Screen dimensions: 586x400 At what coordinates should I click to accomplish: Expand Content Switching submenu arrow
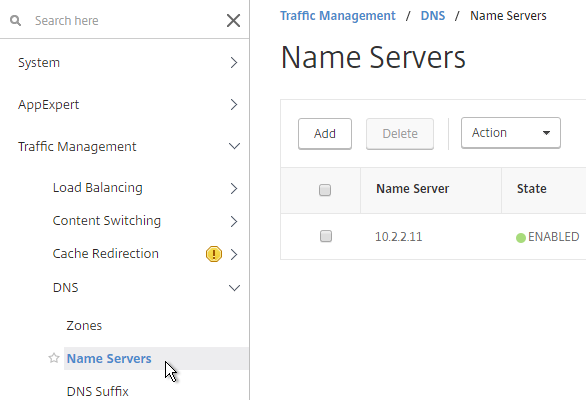pos(234,221)
